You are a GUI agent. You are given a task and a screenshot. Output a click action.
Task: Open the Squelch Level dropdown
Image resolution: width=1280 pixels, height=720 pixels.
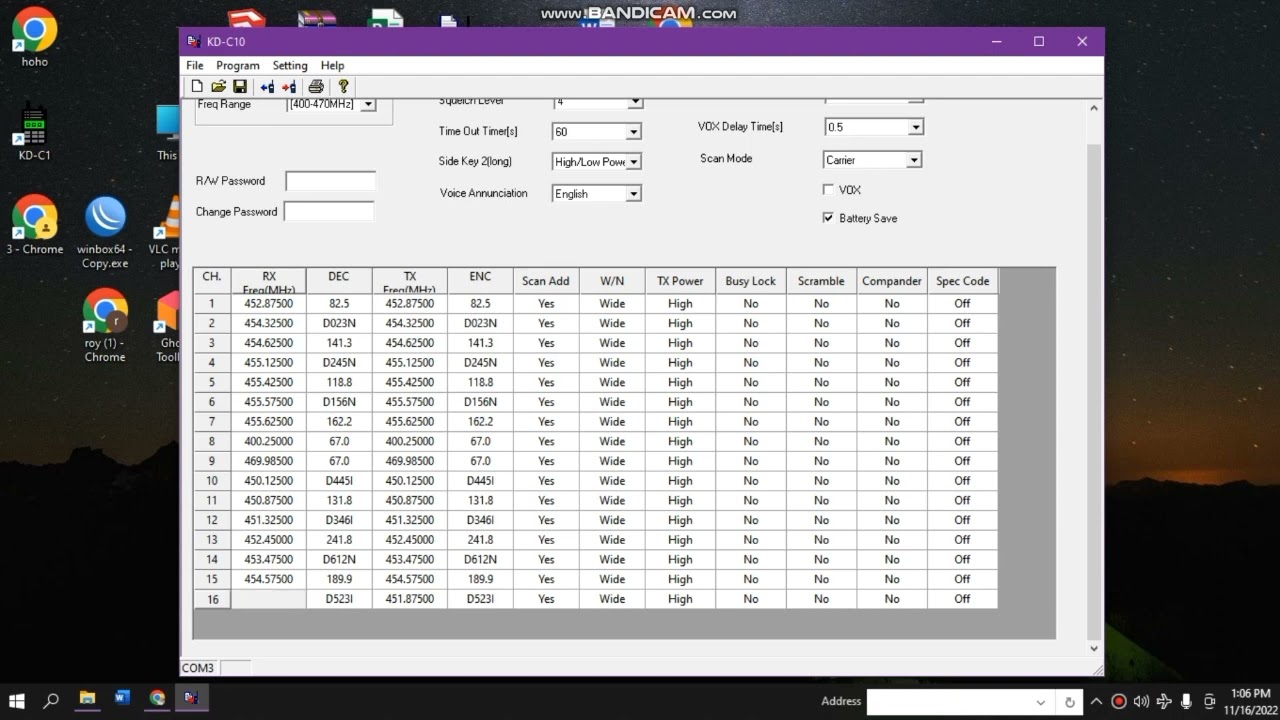click(633, 102)
